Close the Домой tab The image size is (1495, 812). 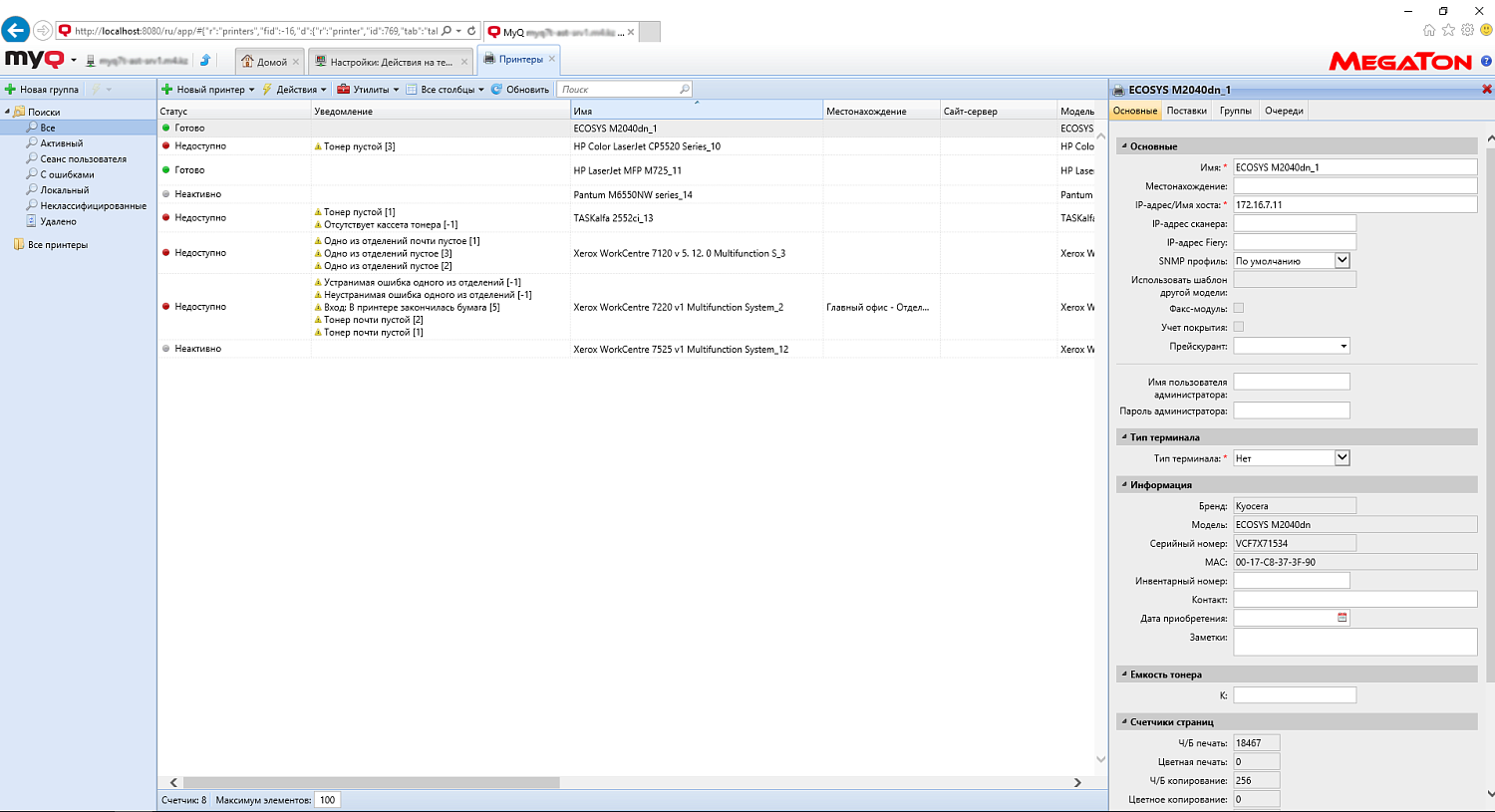tap(296, 62)
